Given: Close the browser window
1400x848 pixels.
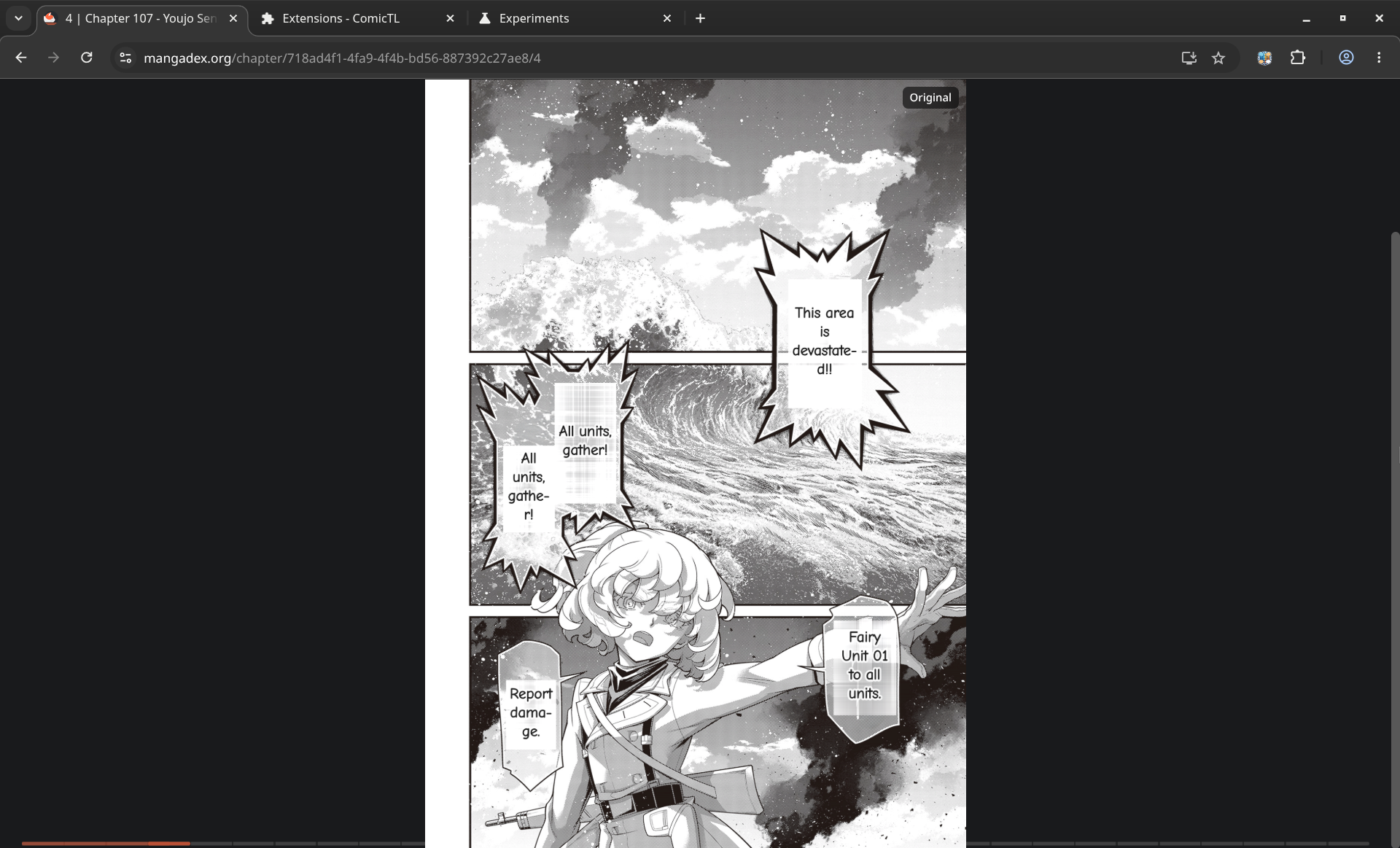Looking at the screenshot, I should pos(1379,18).
